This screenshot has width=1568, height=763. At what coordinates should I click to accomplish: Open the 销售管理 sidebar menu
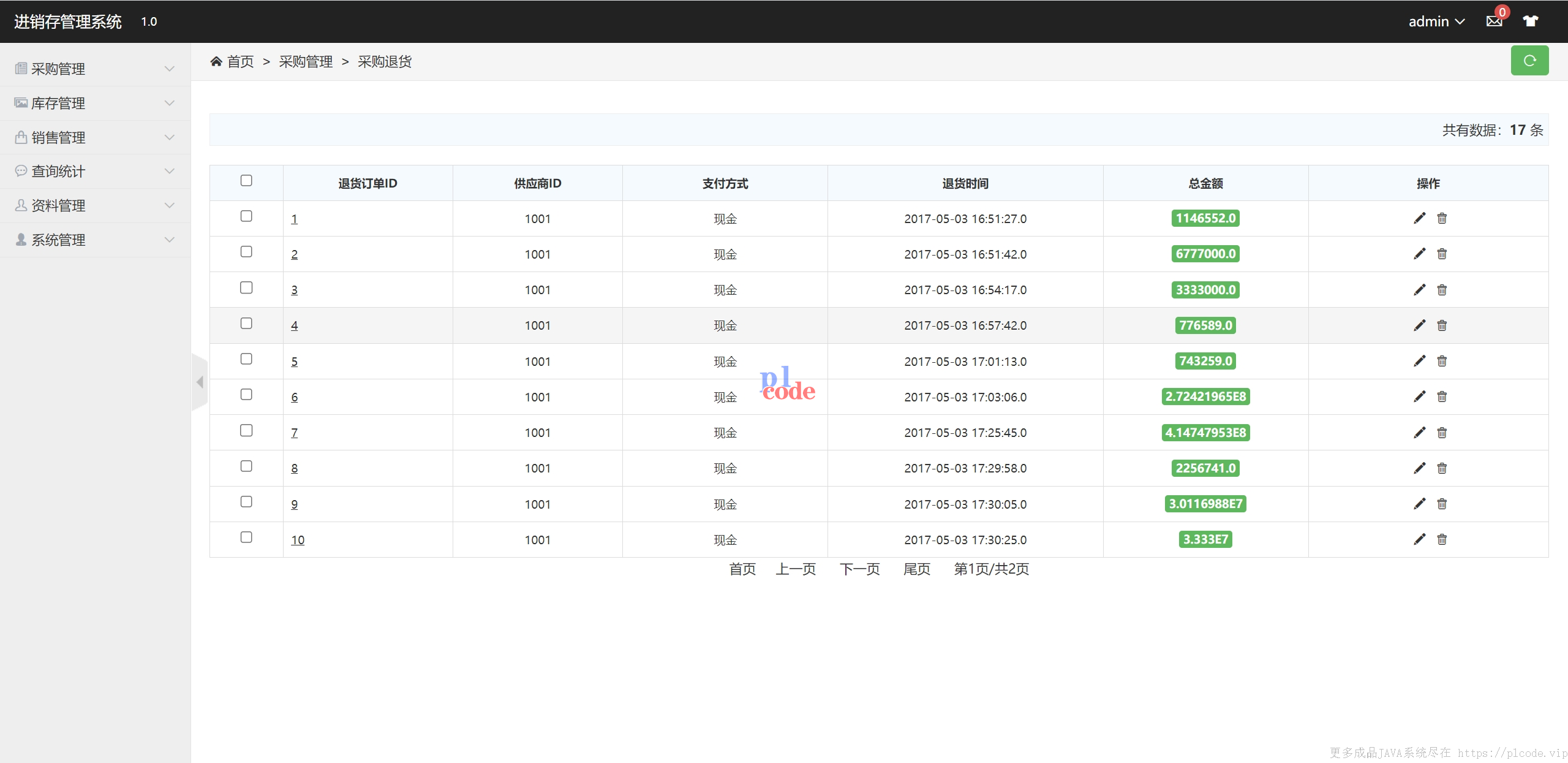click(95, 137)
